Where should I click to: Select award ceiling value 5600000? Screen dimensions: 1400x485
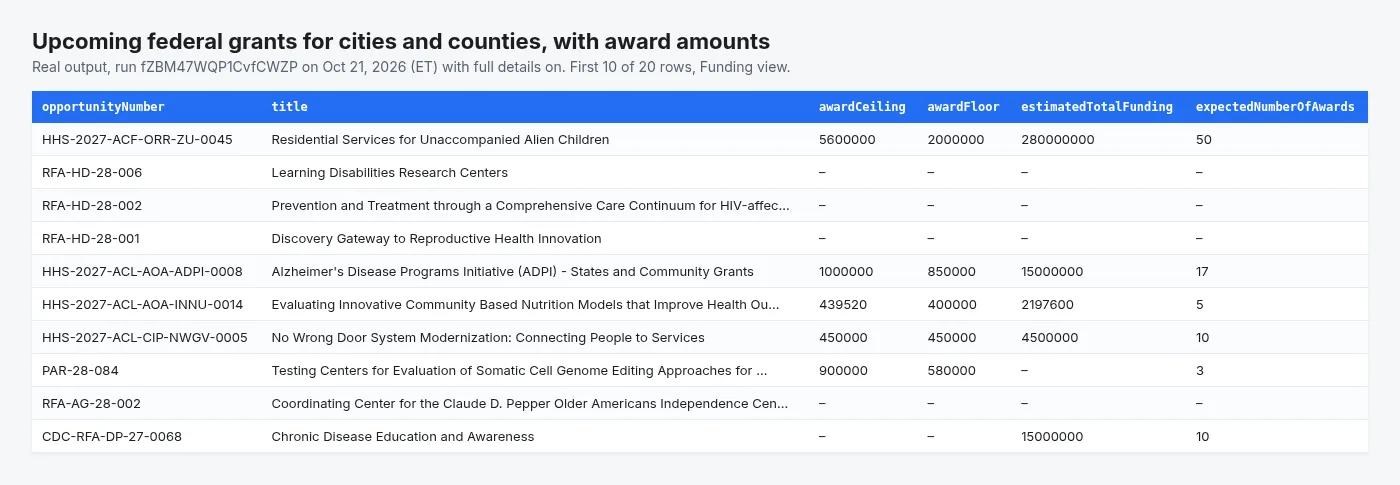[x=847, y=140]
